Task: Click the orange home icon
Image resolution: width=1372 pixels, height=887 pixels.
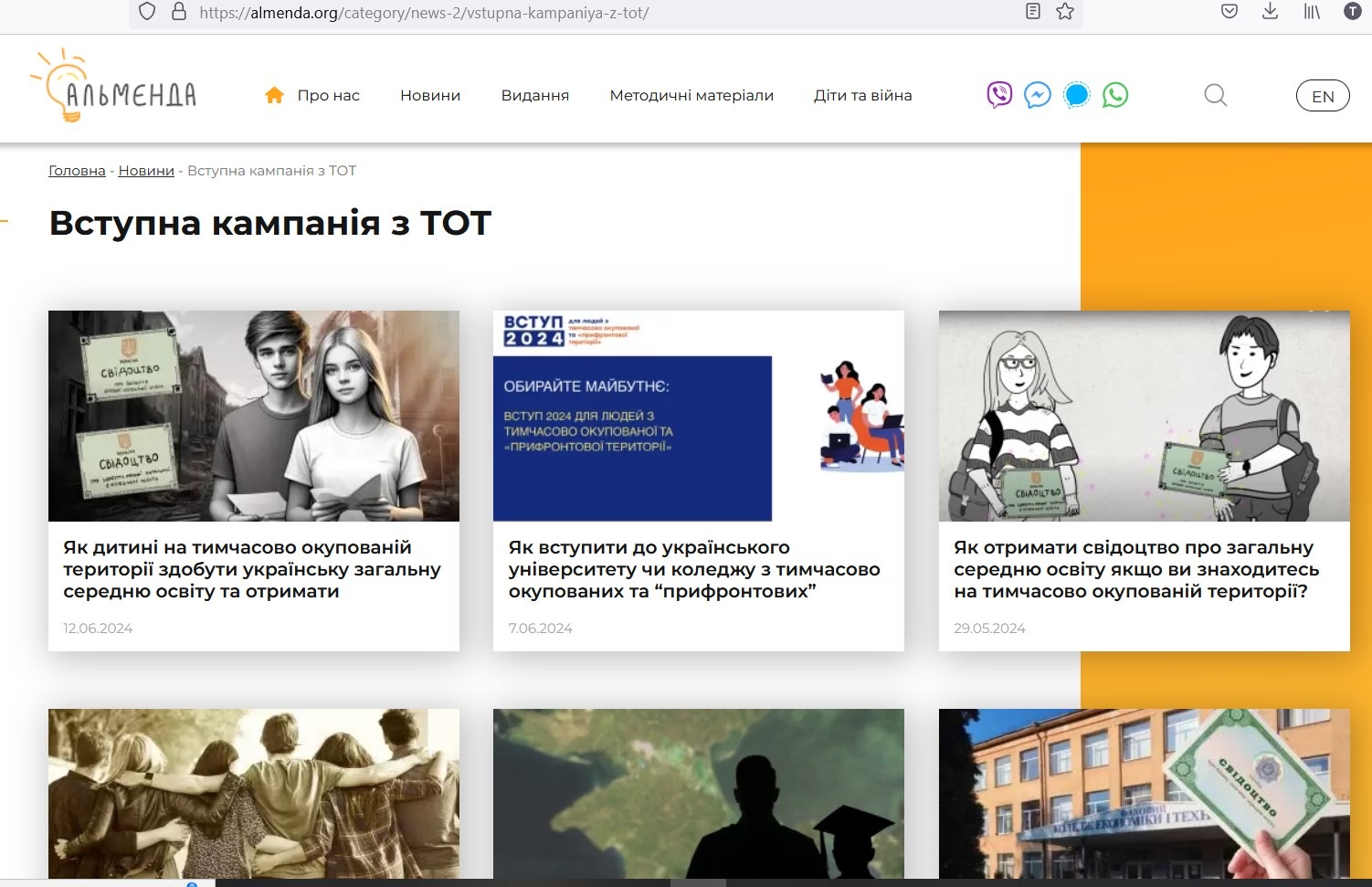Action: pyautogui.click(x=274, y=95)
